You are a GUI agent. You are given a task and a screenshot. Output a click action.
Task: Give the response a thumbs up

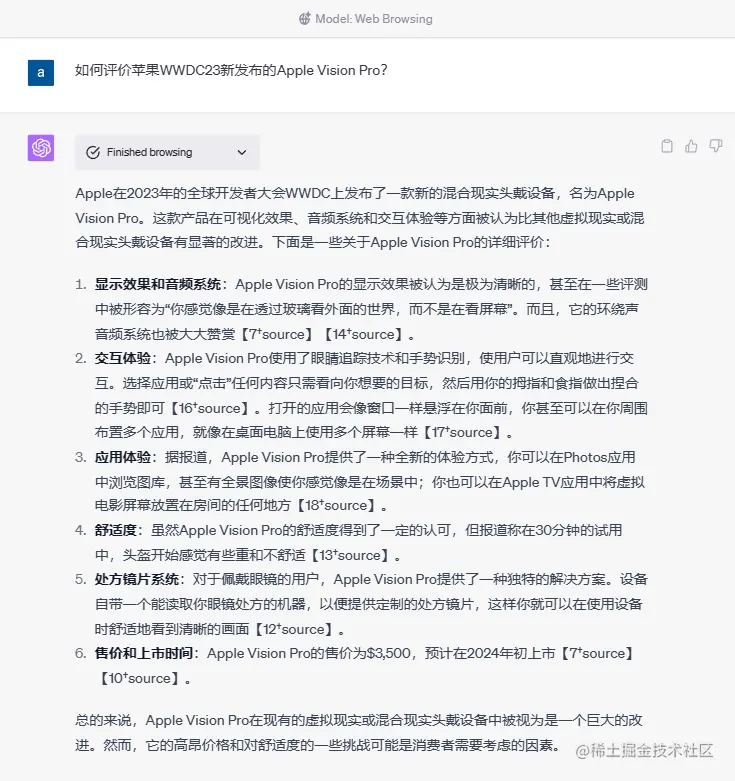pos(691,146)
